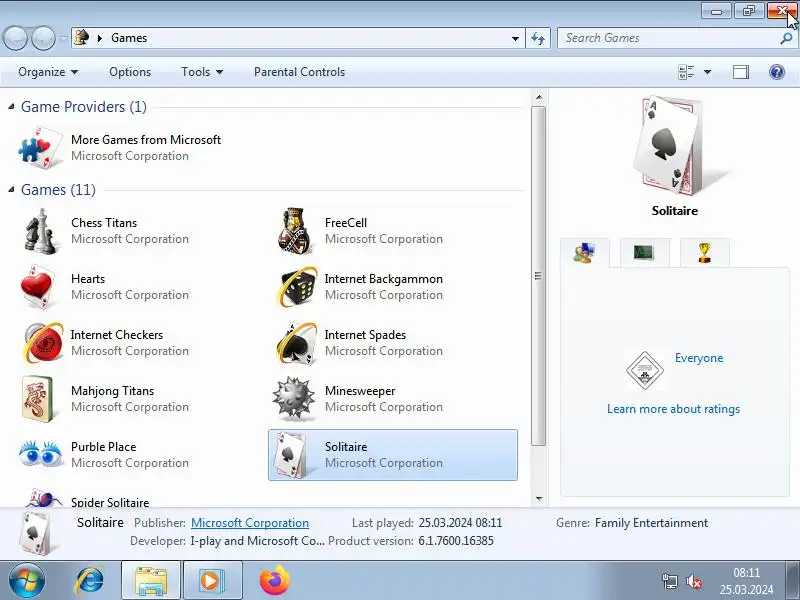Select the Internet Backgammon dice icon
This screenshot has width=800, height=600.
tap(298, 287)
